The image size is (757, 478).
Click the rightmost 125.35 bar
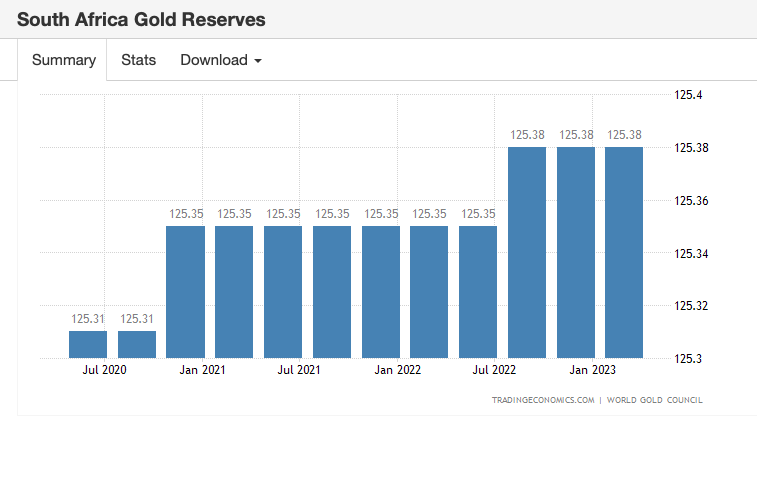[x=478, y=291]
